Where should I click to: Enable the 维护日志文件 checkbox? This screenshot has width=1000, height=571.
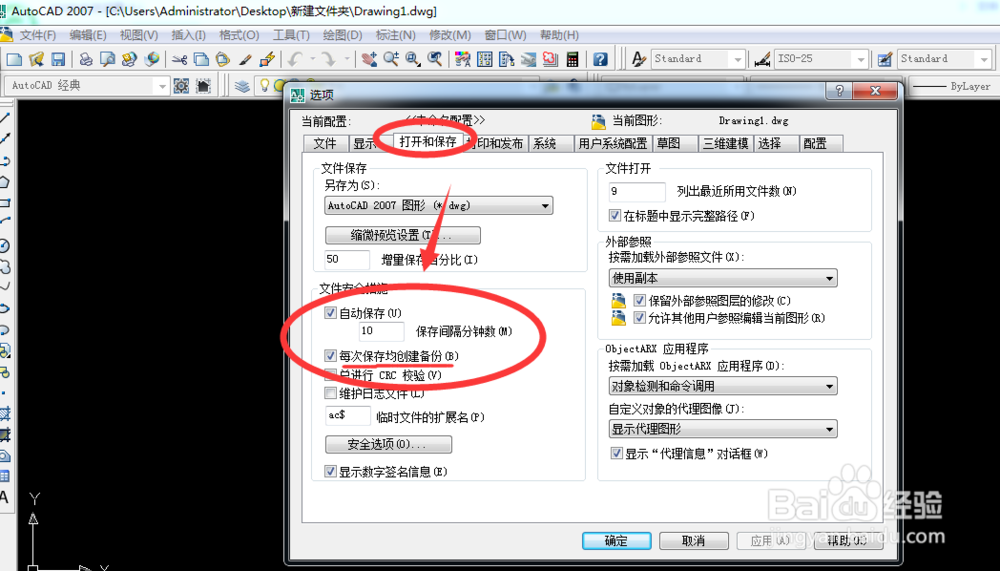pyautogui.click(x=330, y=393)
